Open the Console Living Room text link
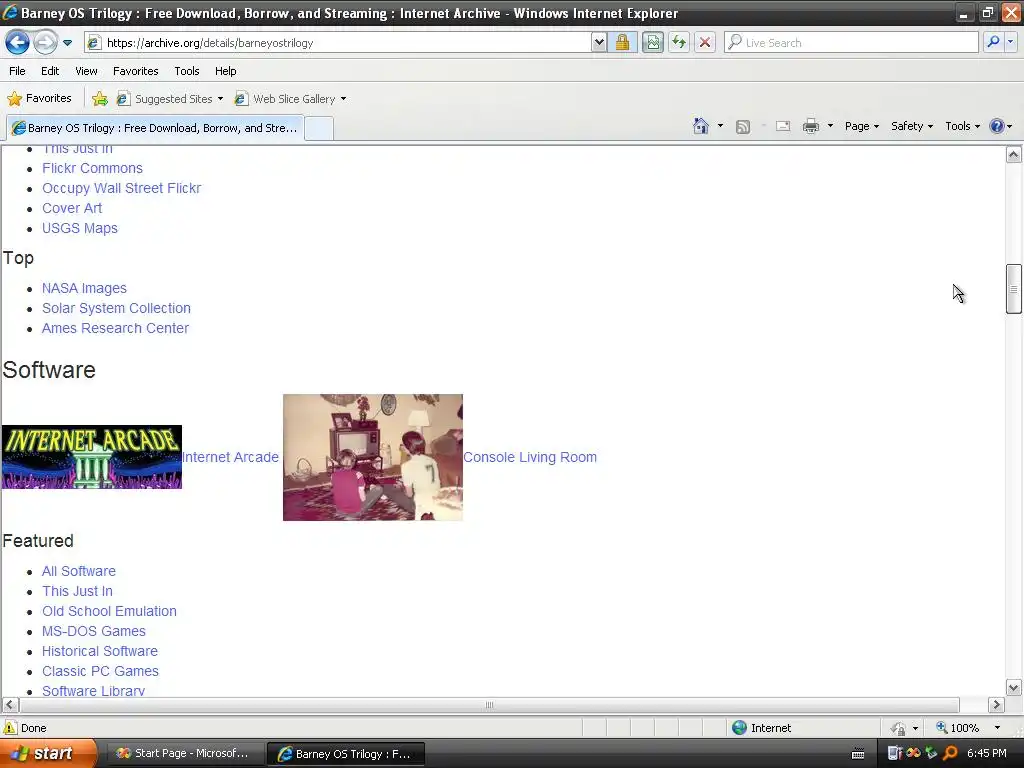This screenshot has width=1024, height=768. tap(530, 457)
